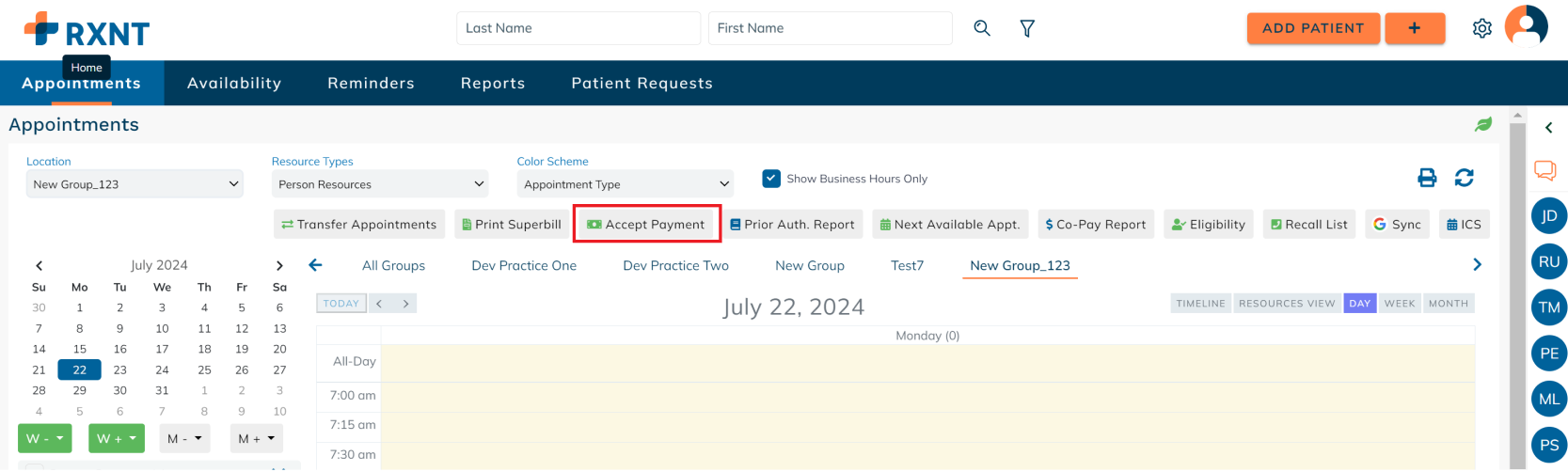Image resolution: width=1568 pixels, height=472 pixels.
Task: Open the Color Scheme dropdown
Action: click(626, 184)
